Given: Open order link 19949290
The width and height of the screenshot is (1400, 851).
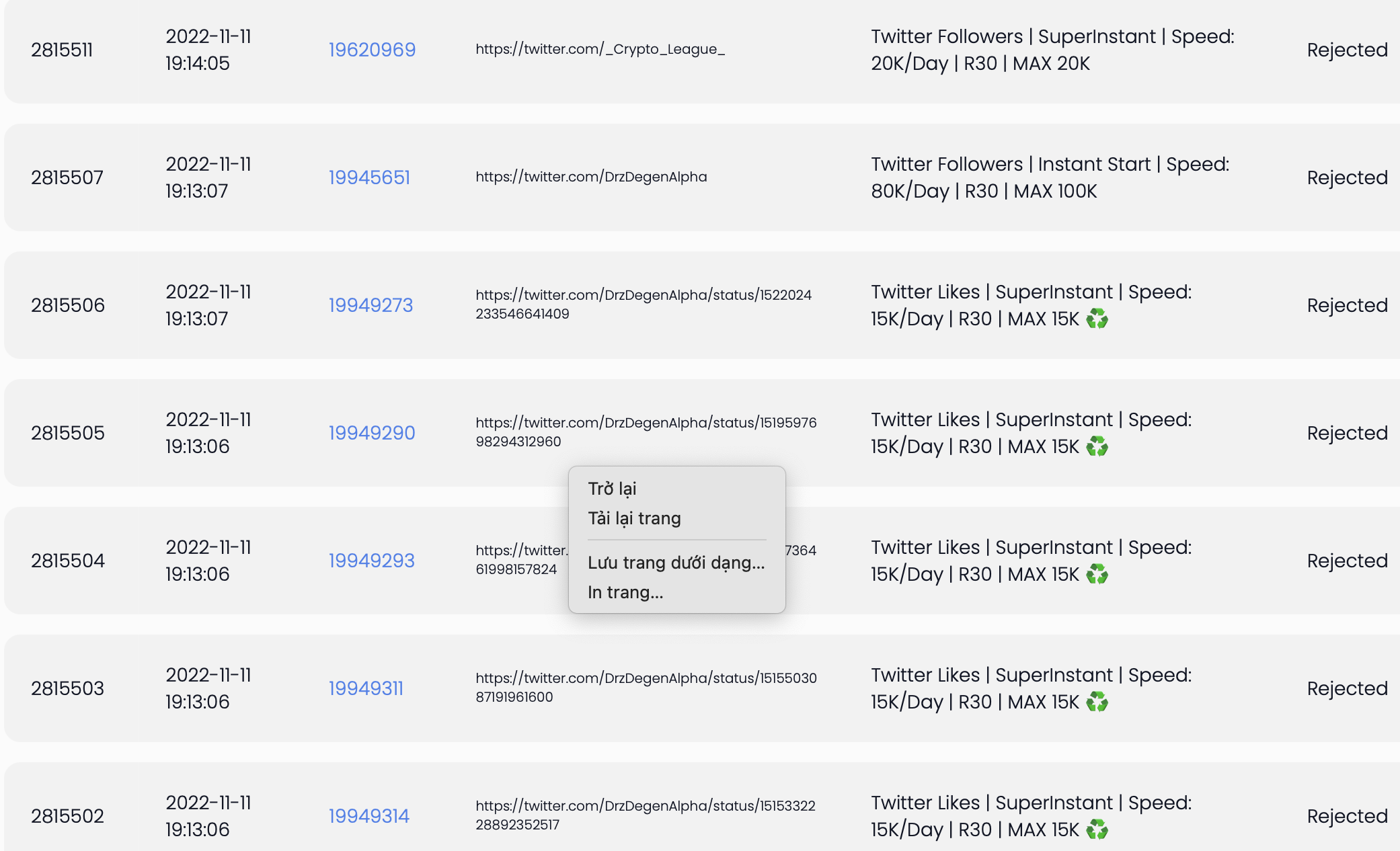Looking at the screenshot, I should pyautogui.click(x=372, y=433).
